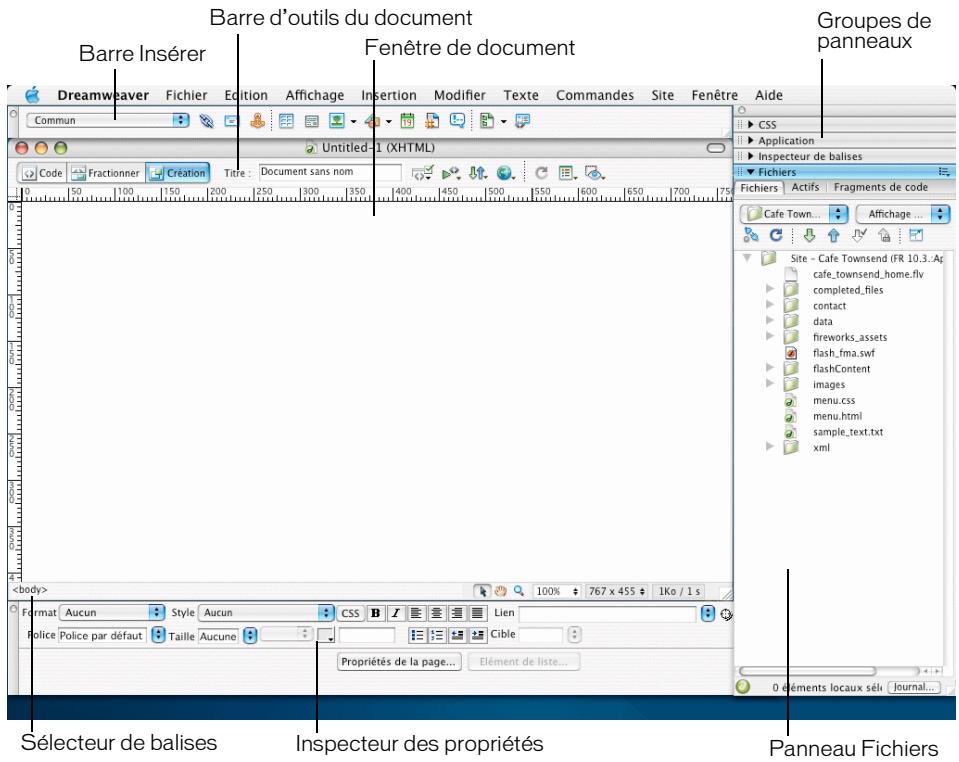Open the Style dropdown
Viewport: 959px width, 762px height.
pos(266,612)
